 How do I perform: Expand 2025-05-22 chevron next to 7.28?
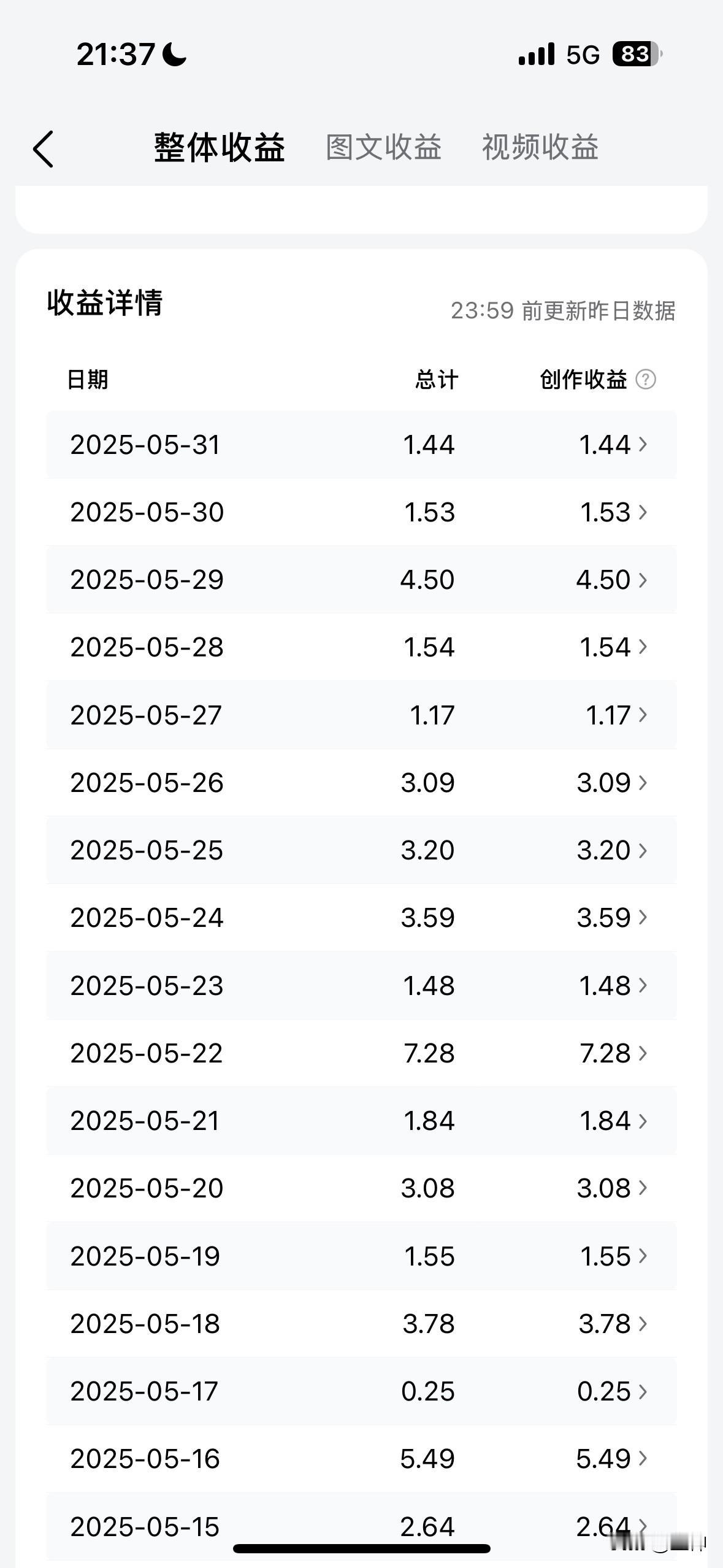[643, 1053]
